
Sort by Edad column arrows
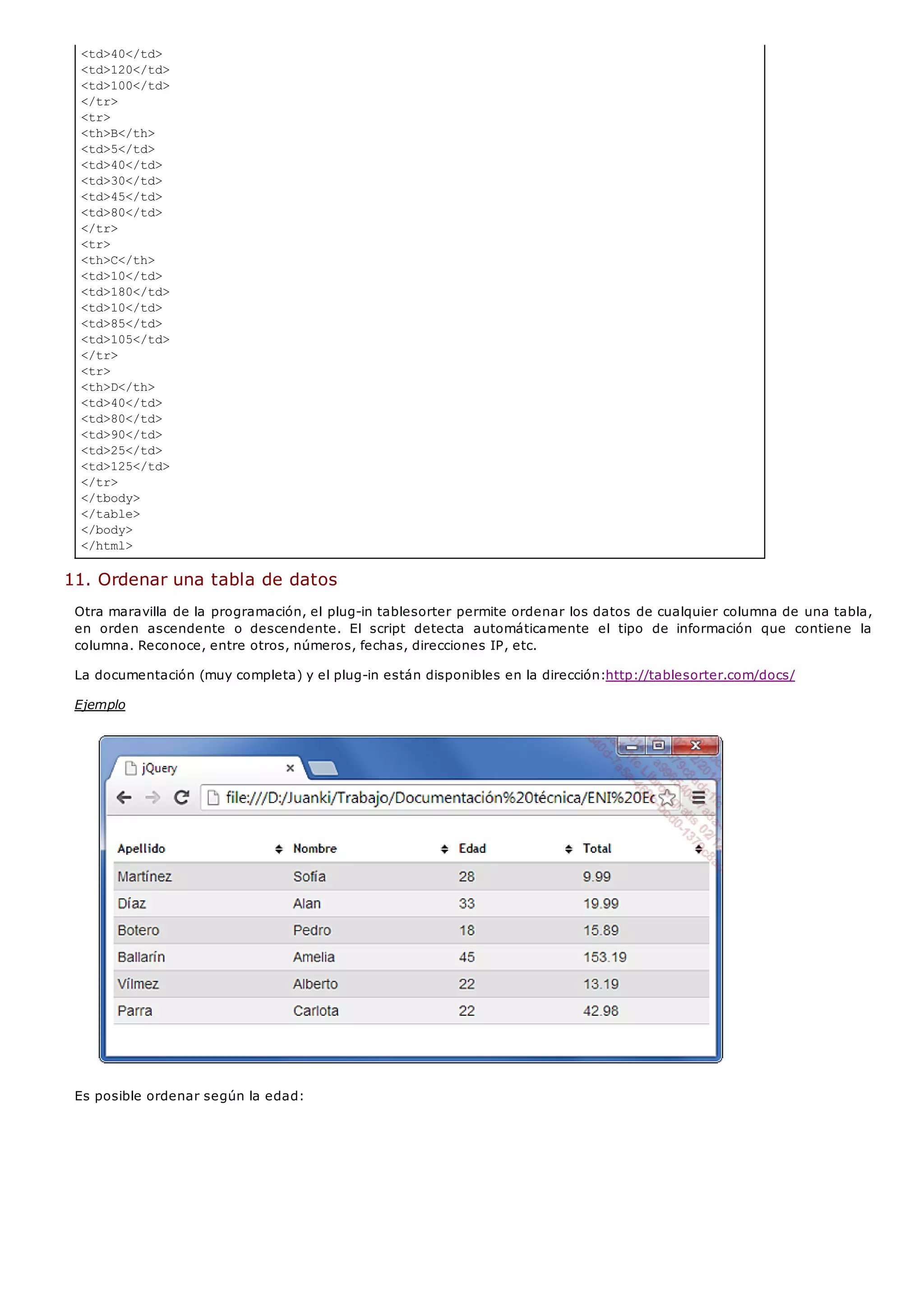coord(568,849)
